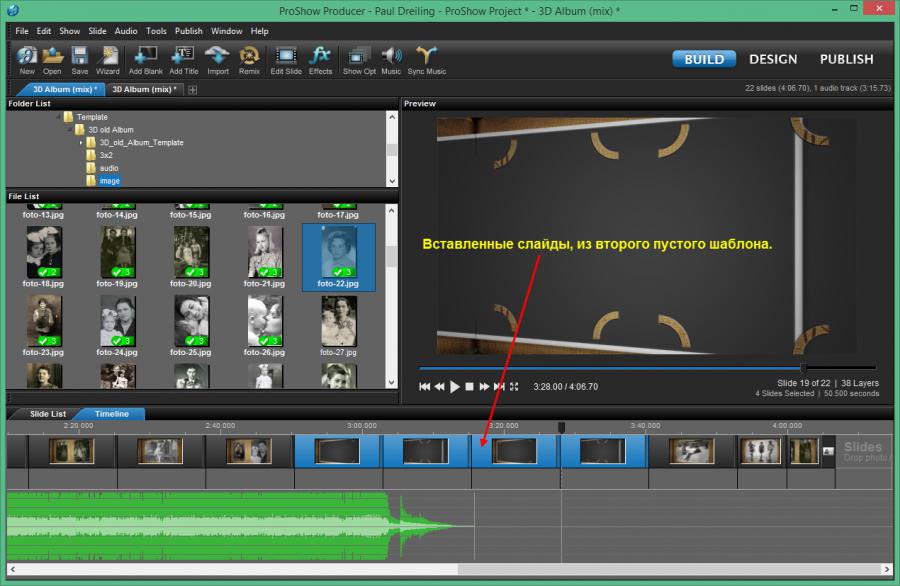
Task: Open a show with the Open icon
Action: coord(52,60)
